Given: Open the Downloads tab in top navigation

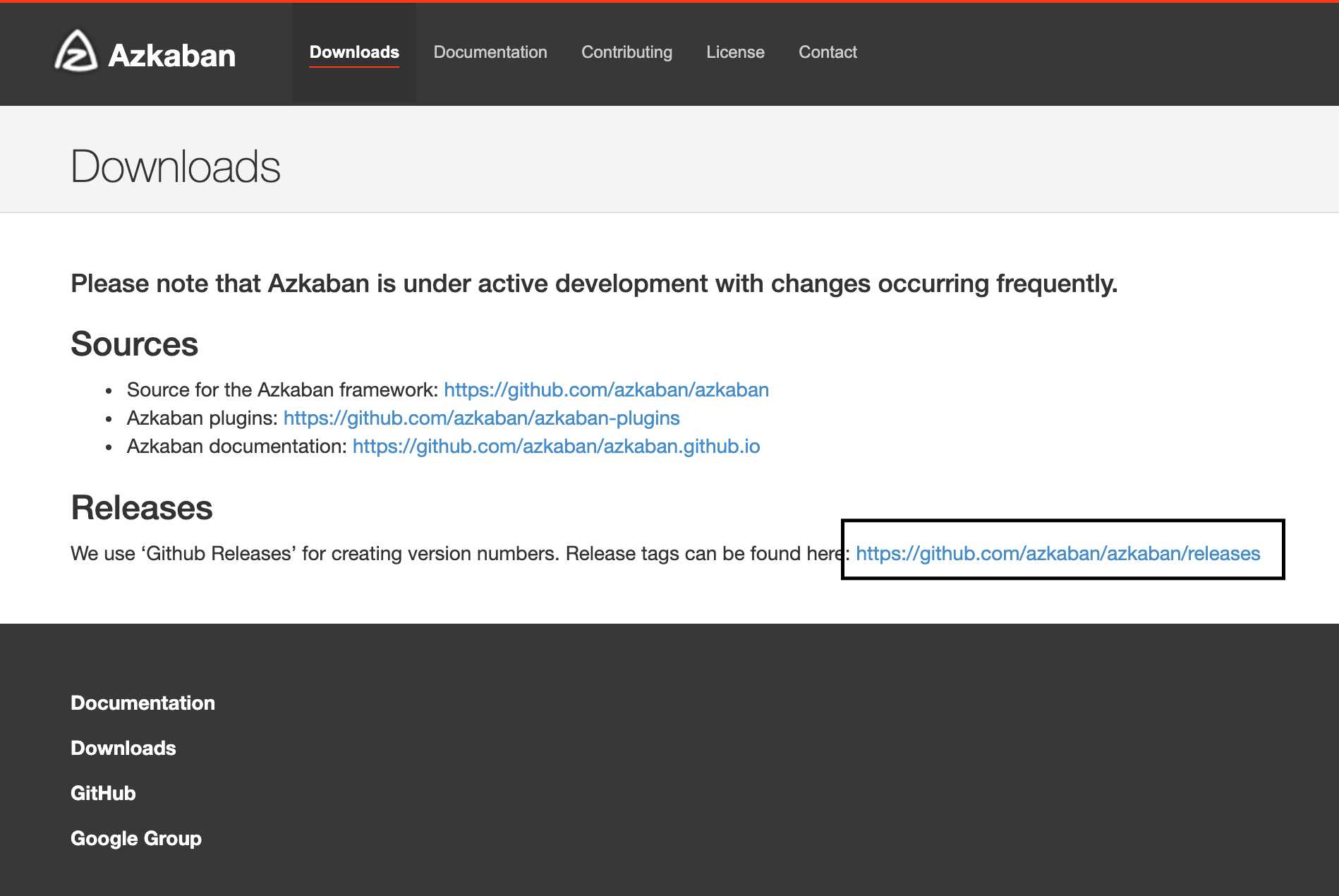Looking at the screenshot, I should tap(354, 52).
